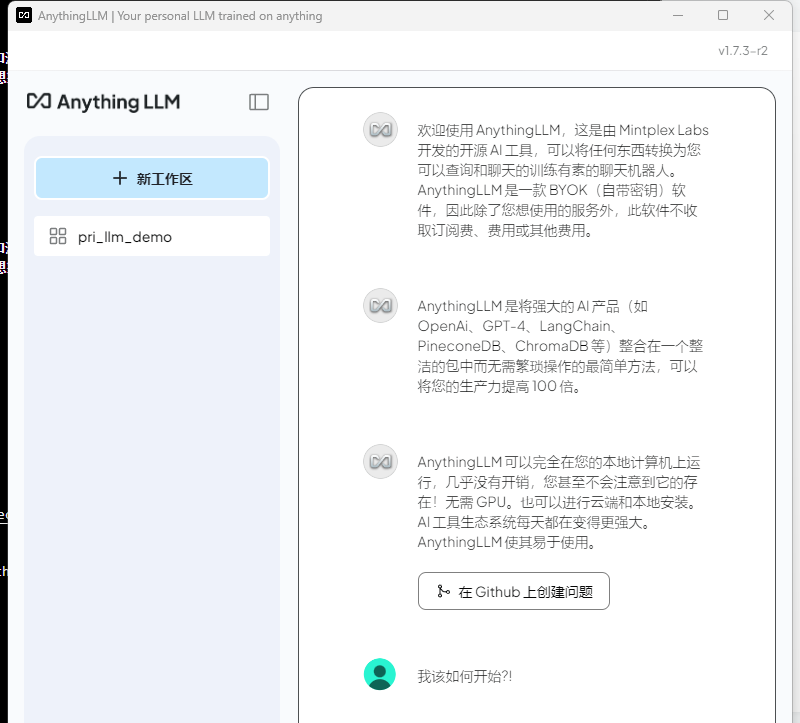800x723 pixels.
Task: Open the pri_llm_demo workspace
Action: [152, 236]
